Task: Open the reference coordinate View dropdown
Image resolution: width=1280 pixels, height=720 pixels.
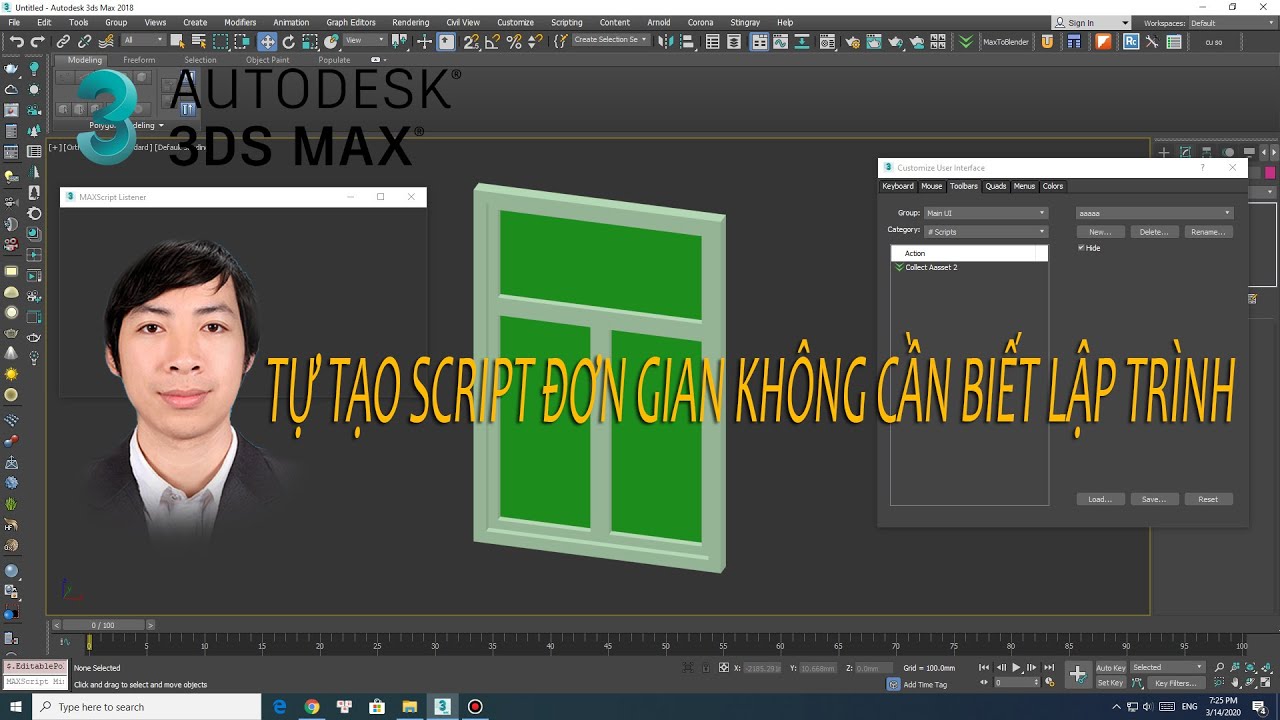Action: coord(365,40)
